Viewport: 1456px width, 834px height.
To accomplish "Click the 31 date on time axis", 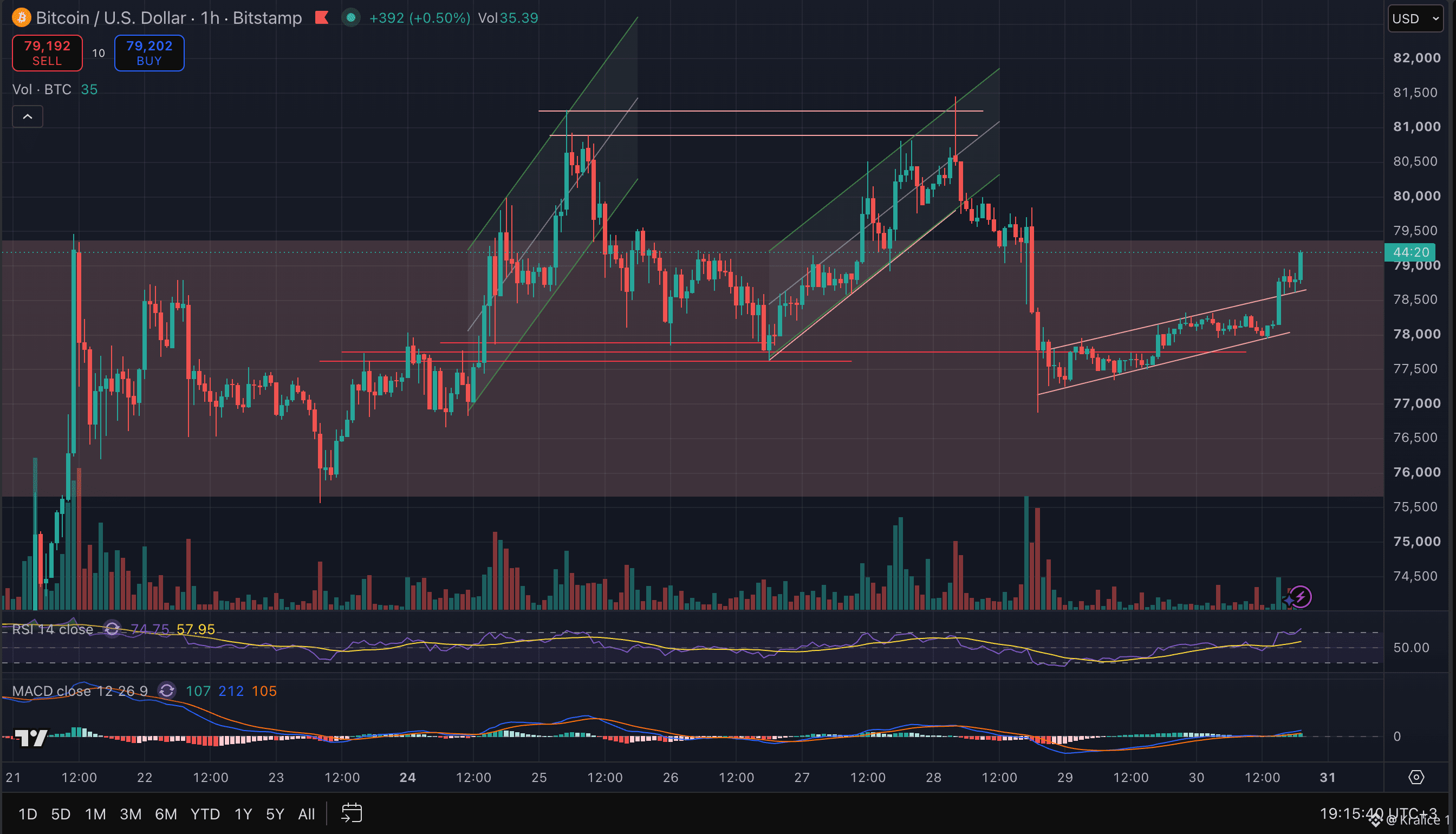I will coord(1328,777).
